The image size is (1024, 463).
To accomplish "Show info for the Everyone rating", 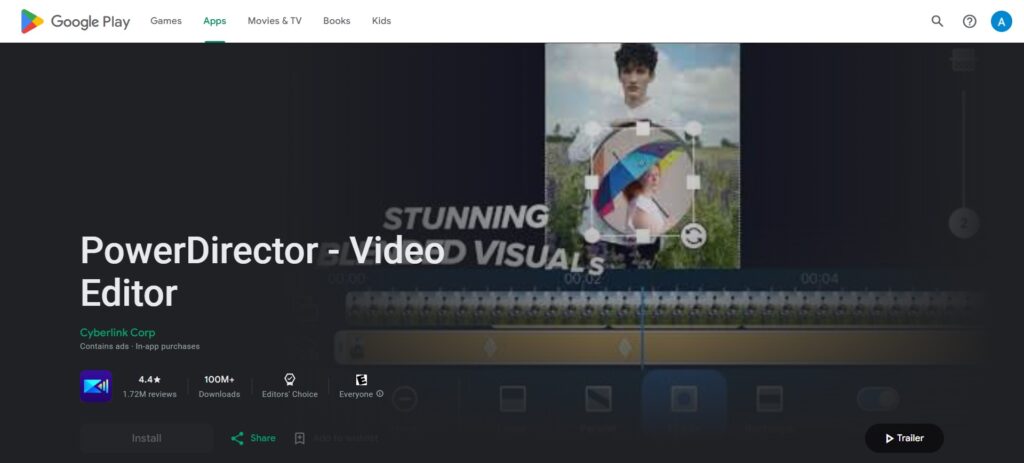I will 380,394.
